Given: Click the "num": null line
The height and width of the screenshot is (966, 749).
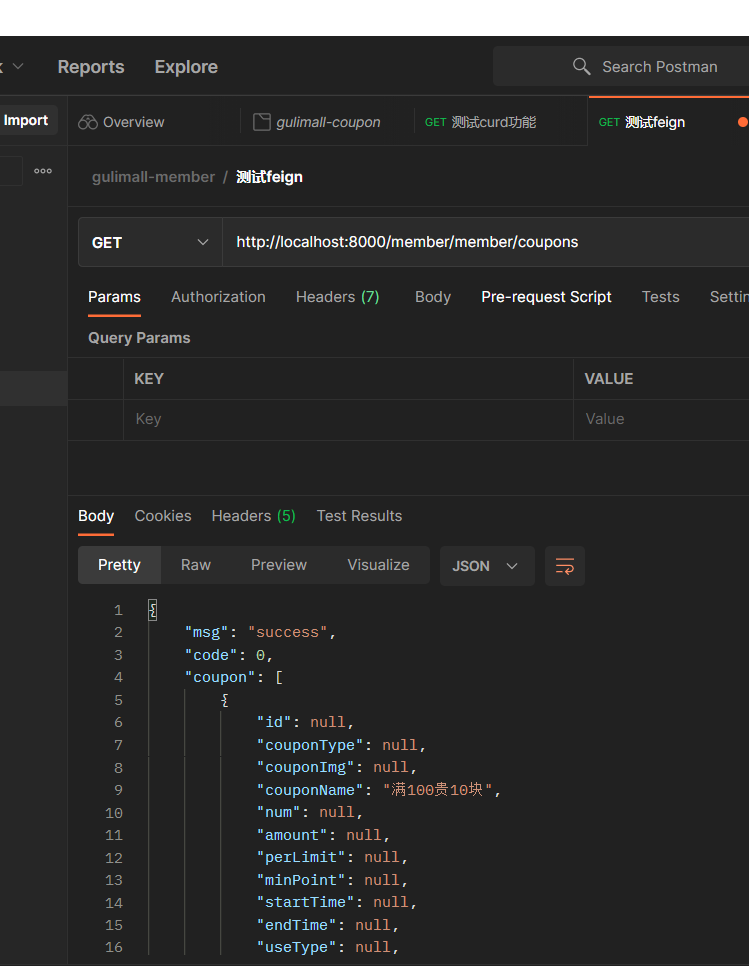Looking at the screenshot, I should click(x=310, y=813).
